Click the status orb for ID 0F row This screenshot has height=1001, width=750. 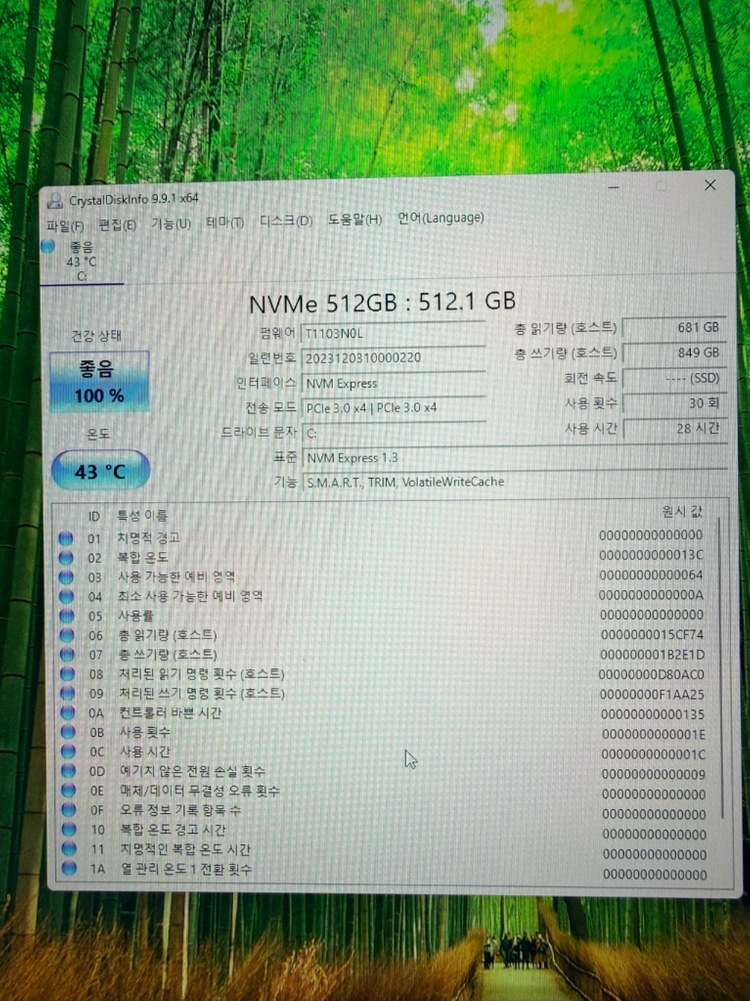(x=69, y=810)
